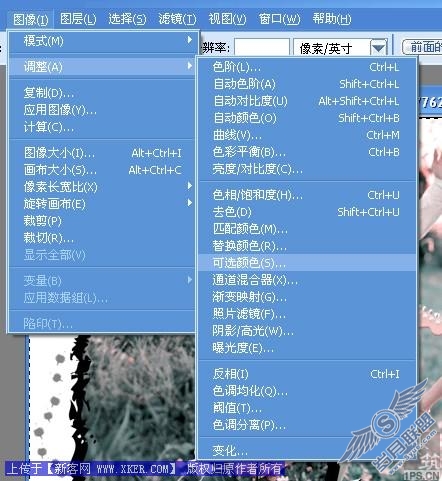Viewport: 442px width, 481px height.
Task: Open the 滤镜(T) menu
Action: click(177, 19)
